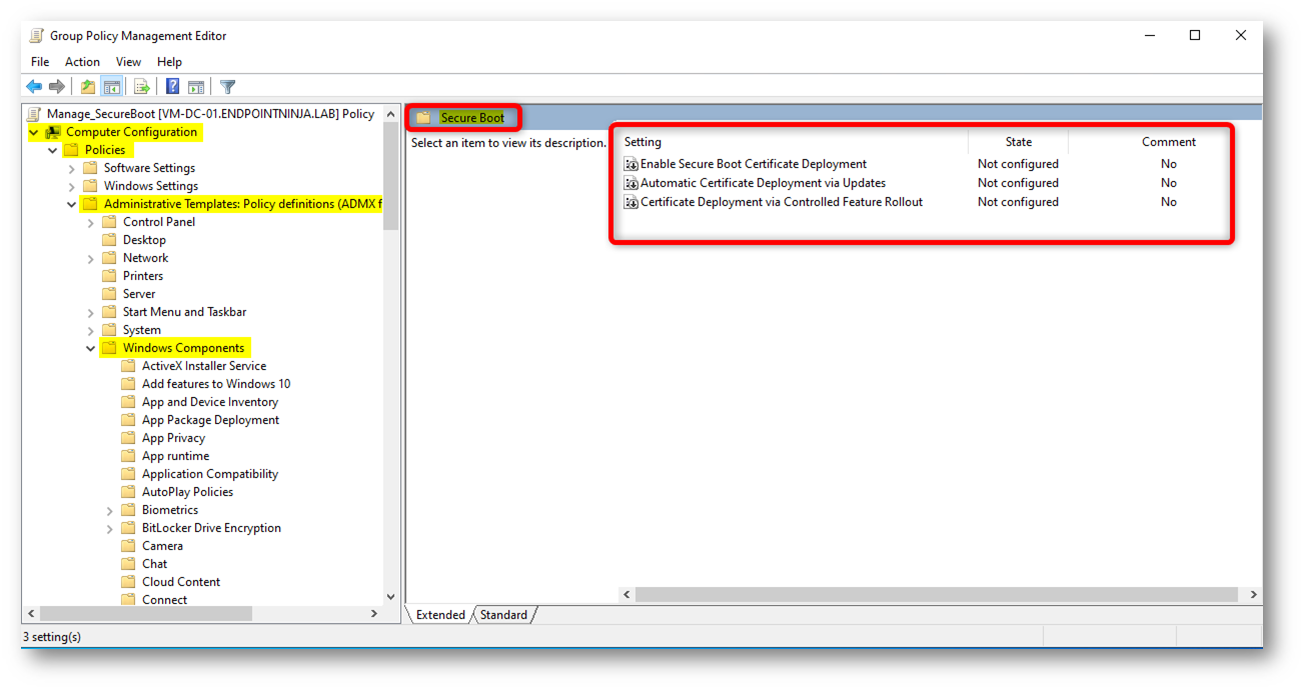Screen dimensions: 1305x691
Task: Click the Windows Settings folder icon
Action: coord(90,186)
